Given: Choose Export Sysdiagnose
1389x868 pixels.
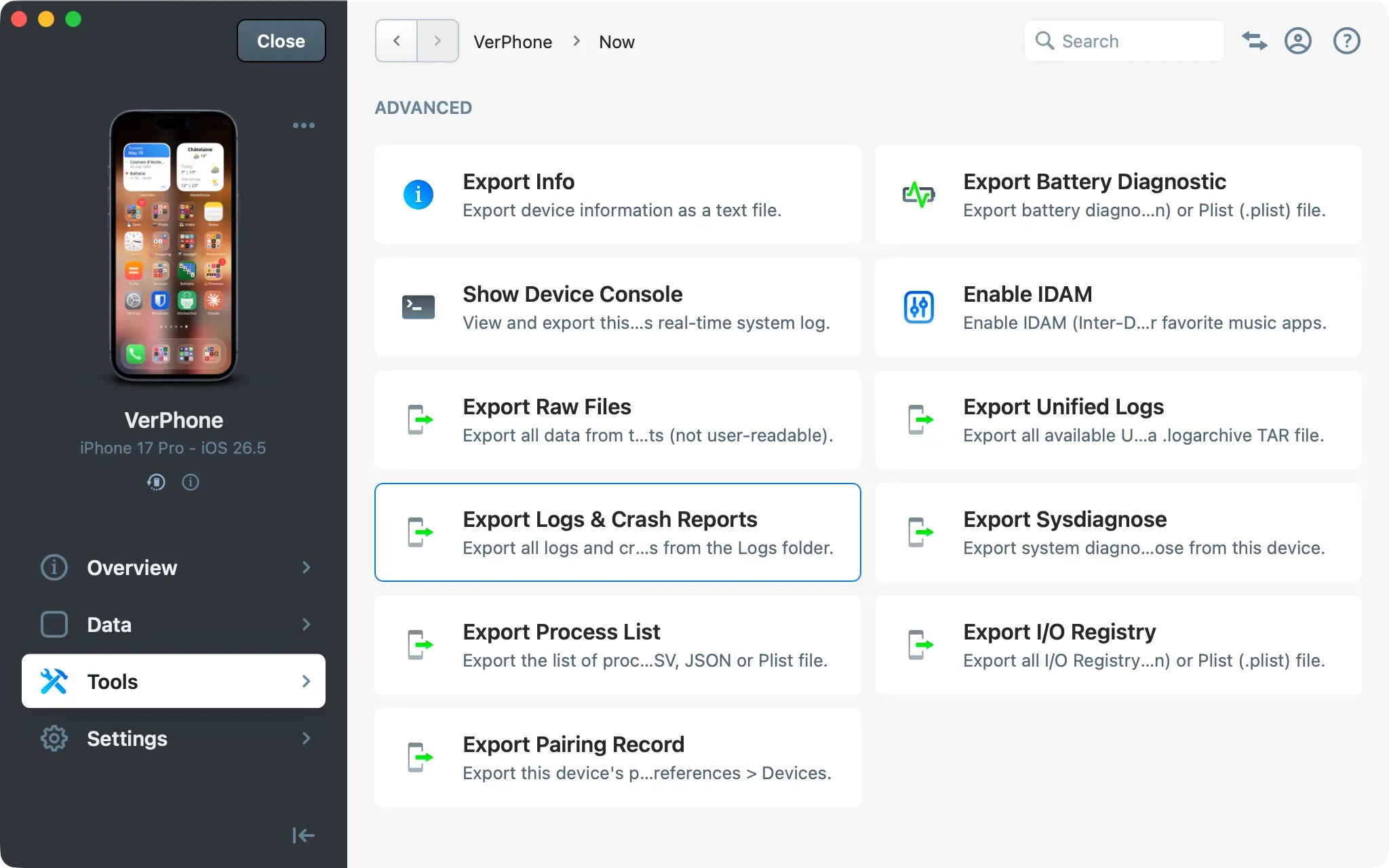Looking at the screenshot, I should coord(1118,532).
